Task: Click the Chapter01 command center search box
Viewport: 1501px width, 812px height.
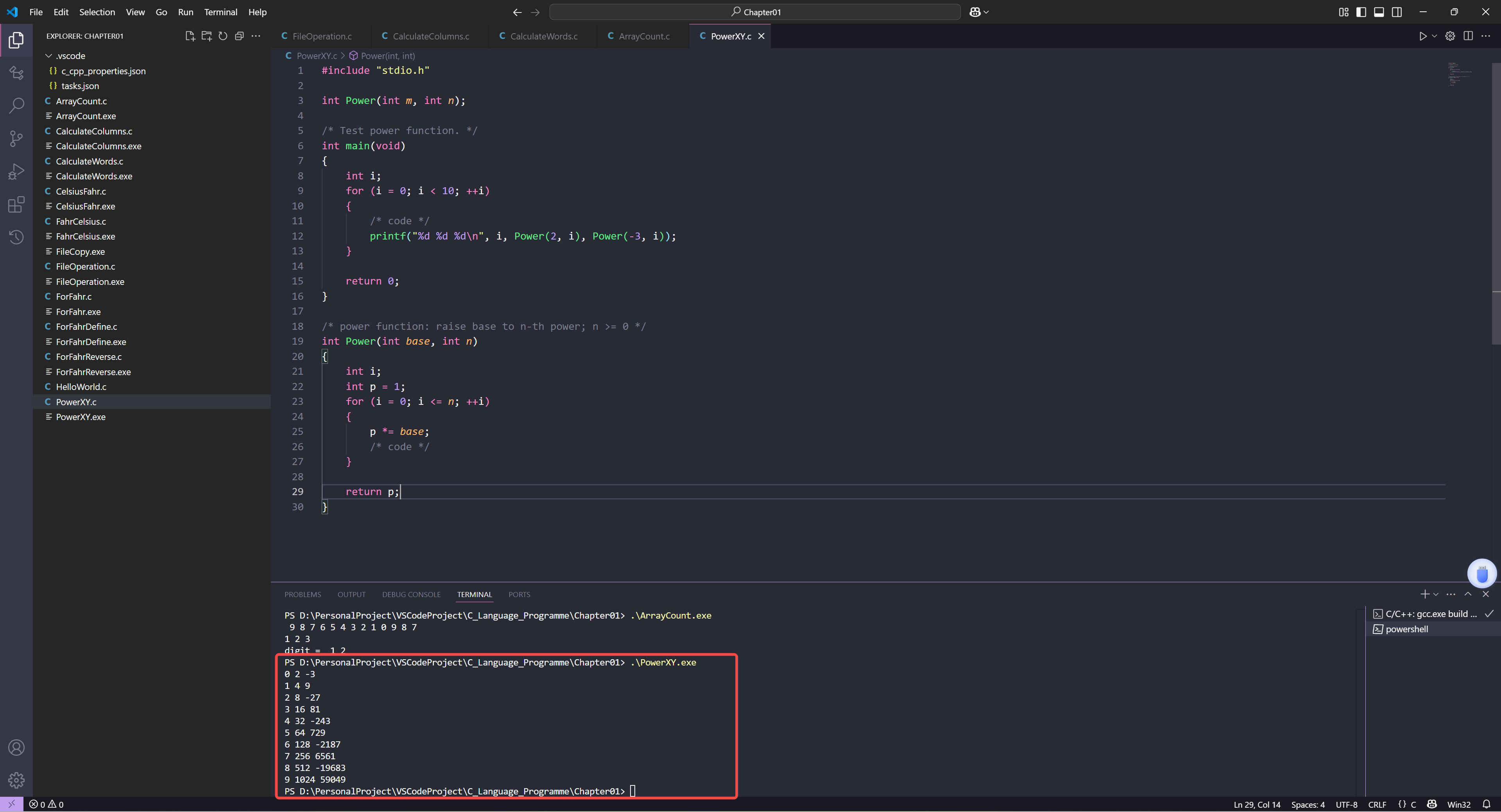Action: pyautogui.click(x=754, y=12)
